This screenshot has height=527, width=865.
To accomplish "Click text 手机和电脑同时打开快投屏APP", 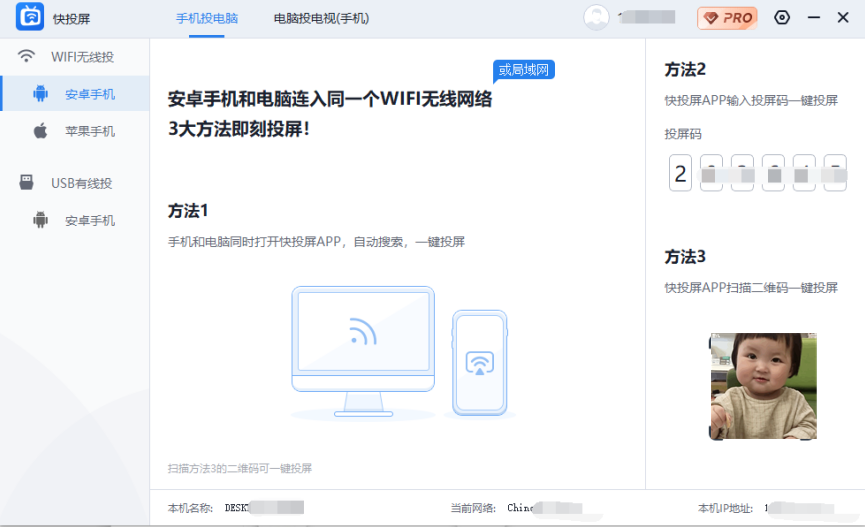I will 254,242.
